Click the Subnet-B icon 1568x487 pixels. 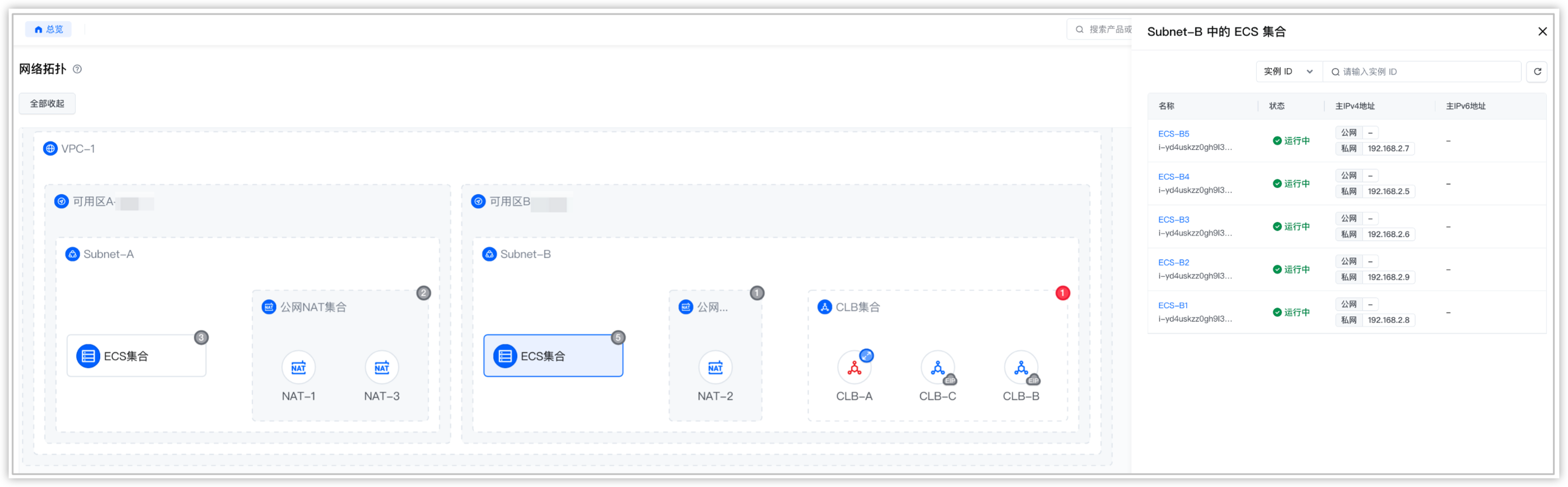[489, 254]
